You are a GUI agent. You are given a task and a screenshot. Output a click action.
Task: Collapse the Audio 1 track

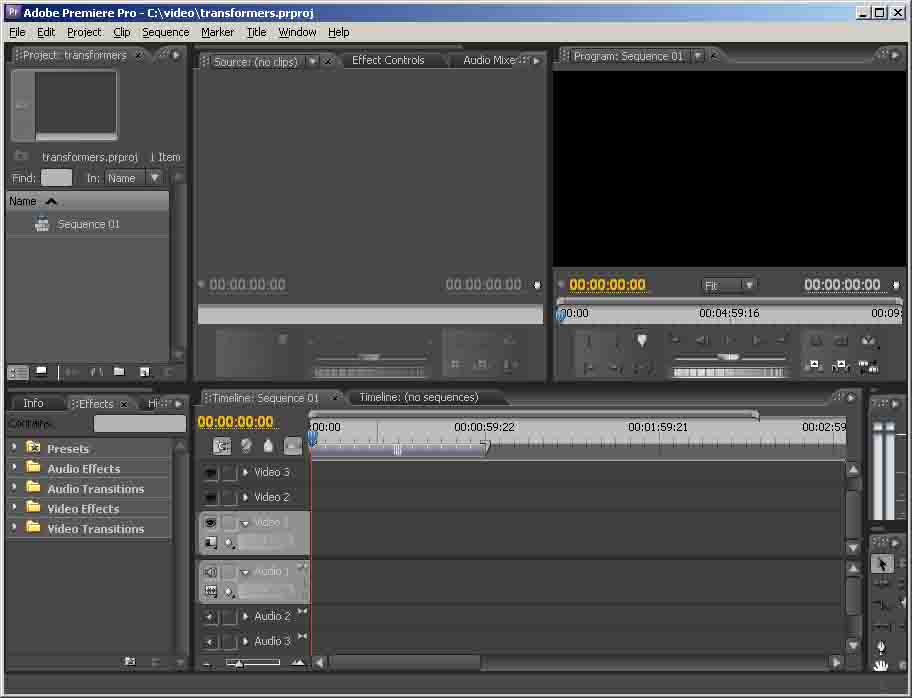[x=245, y=572]
